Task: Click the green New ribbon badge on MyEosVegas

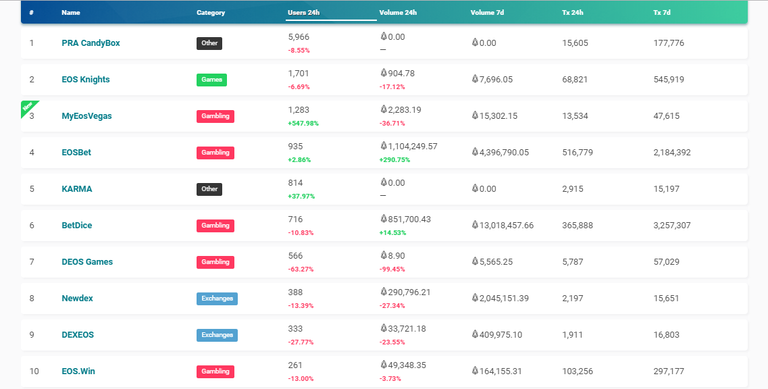Action: click(x=28, y=107)
